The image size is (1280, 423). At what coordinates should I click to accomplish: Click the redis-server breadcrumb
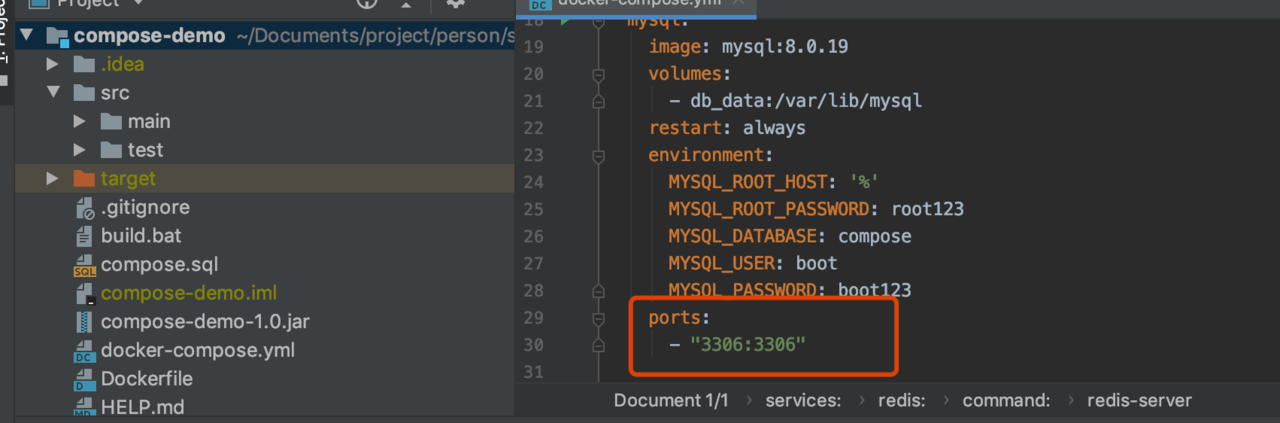pyautogui.click(x=1139, y=400)
